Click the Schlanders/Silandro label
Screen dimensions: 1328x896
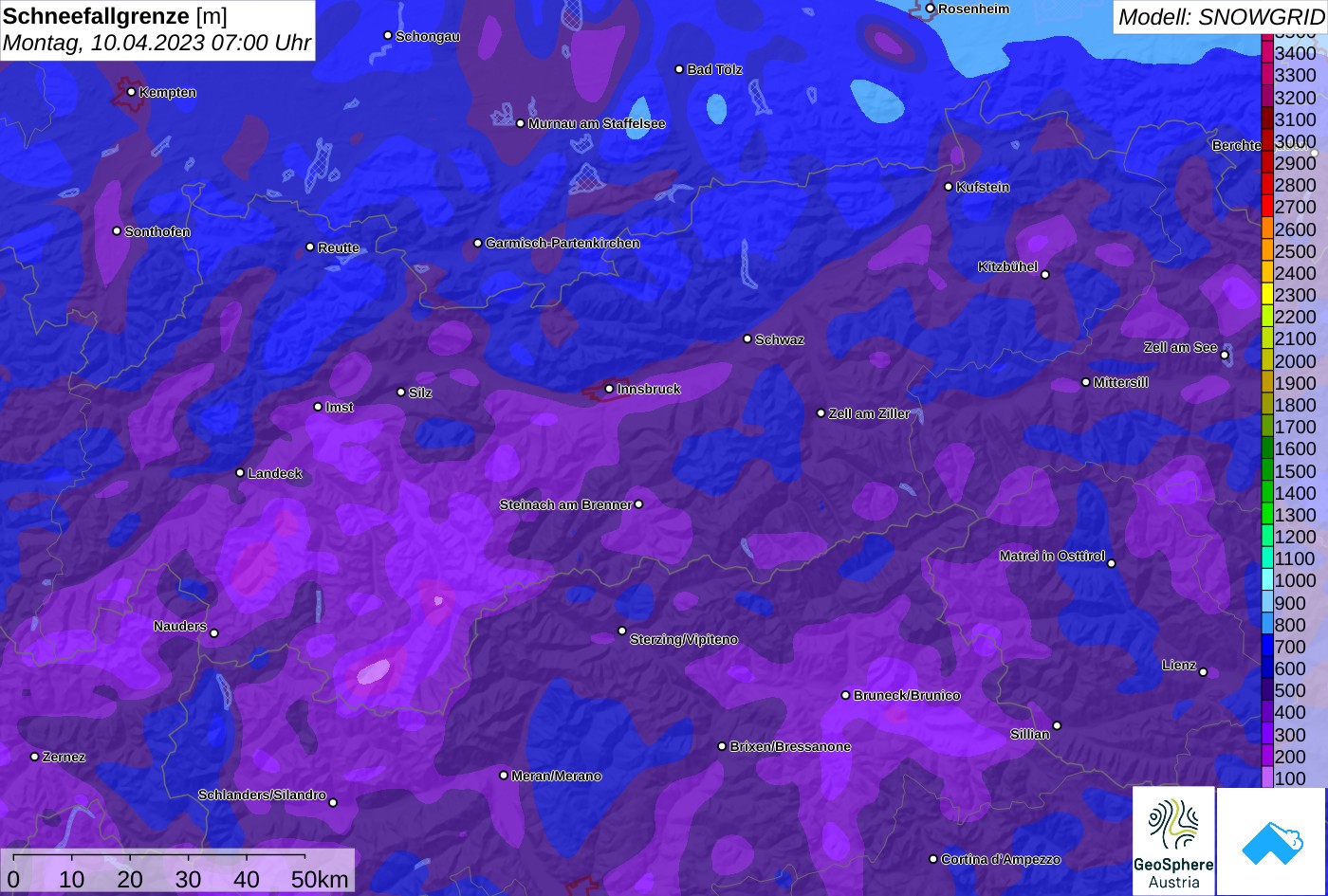(262, 795)
